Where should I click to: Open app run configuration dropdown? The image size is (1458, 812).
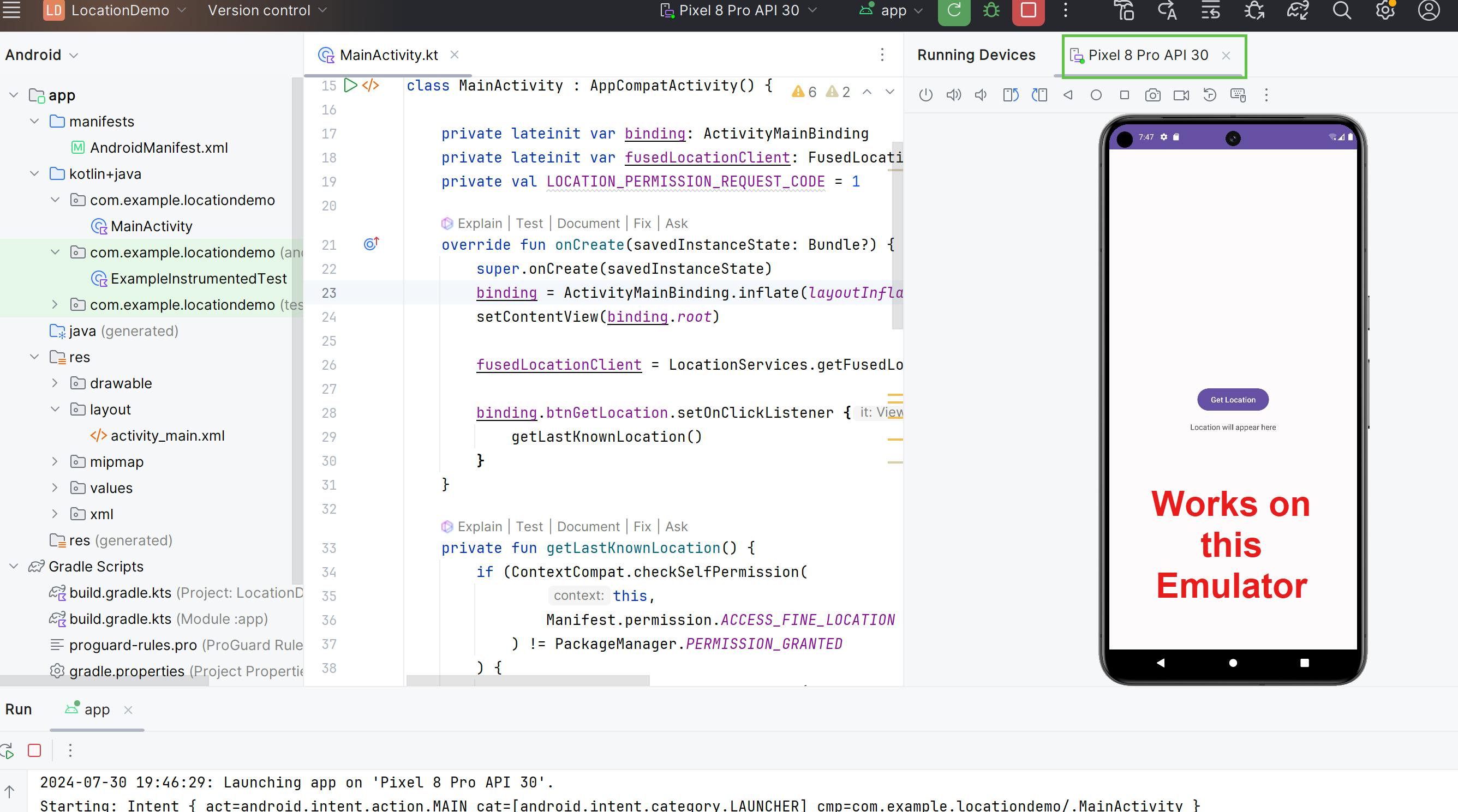(x=891, y=11)
